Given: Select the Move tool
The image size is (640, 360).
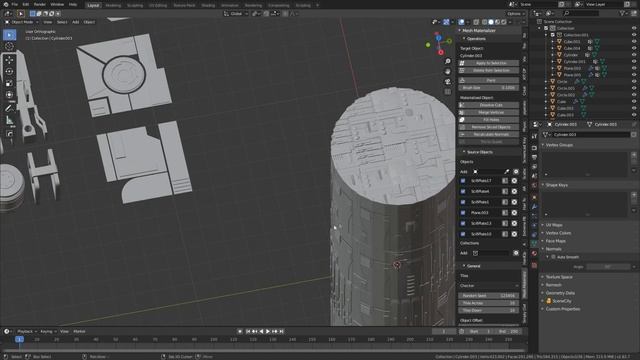Looking at the screenshot, I should pos(9,60).
